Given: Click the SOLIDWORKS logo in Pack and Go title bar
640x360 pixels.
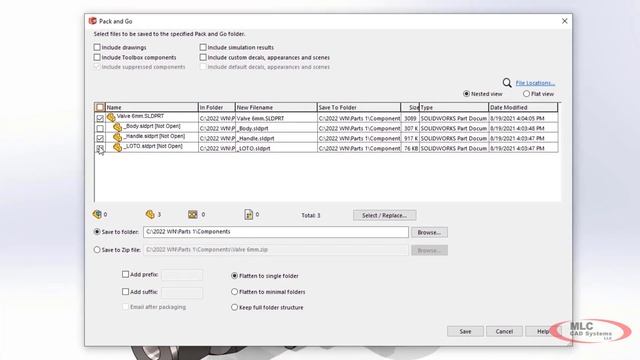Looking at the screenshot, I should coord(93,21).
